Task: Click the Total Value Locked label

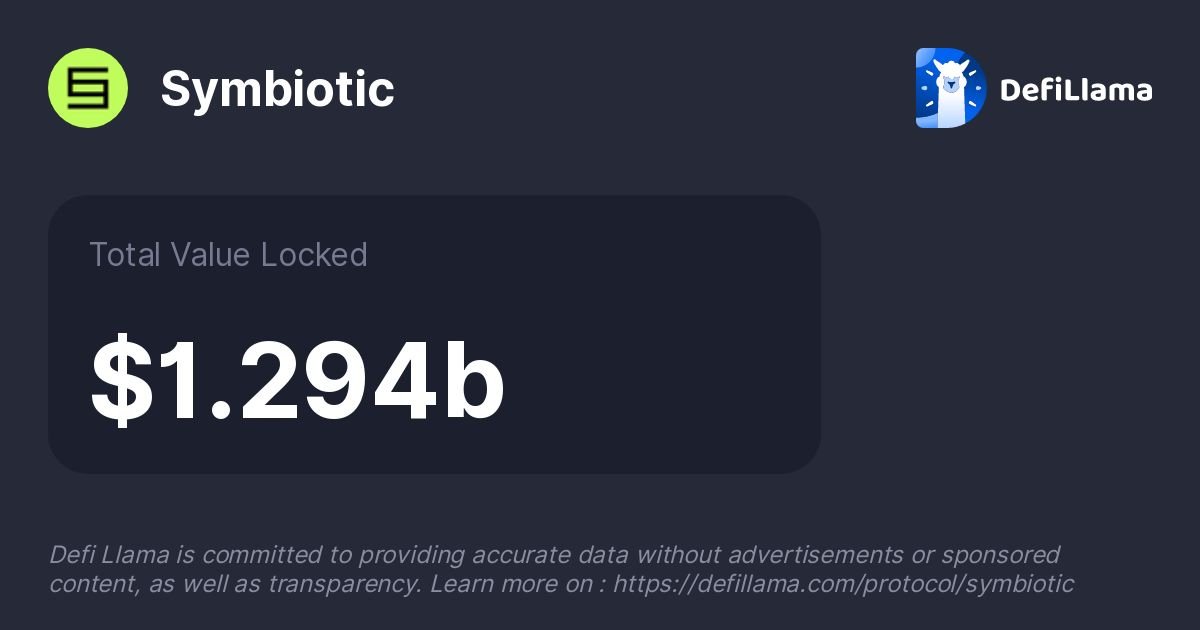Action: (228, 255)
